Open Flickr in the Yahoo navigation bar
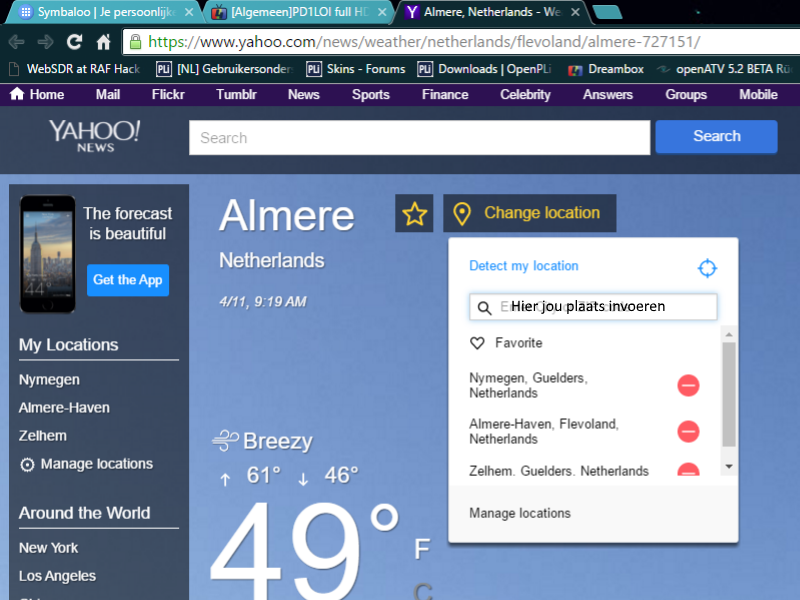 point(168,94)
